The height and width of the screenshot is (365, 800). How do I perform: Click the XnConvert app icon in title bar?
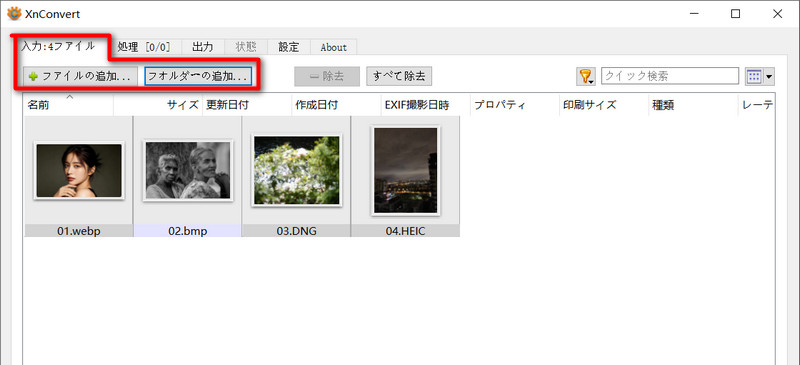(14, 14)
